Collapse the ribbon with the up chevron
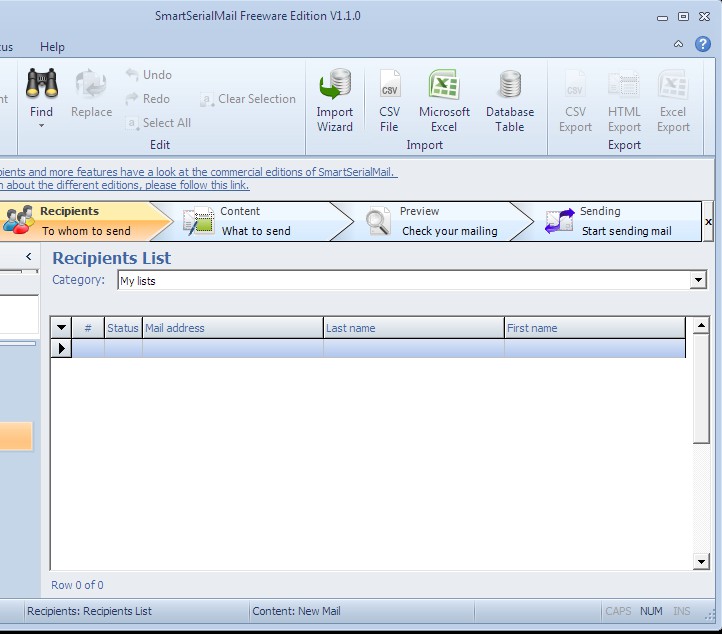 click(x=679, y=45)
